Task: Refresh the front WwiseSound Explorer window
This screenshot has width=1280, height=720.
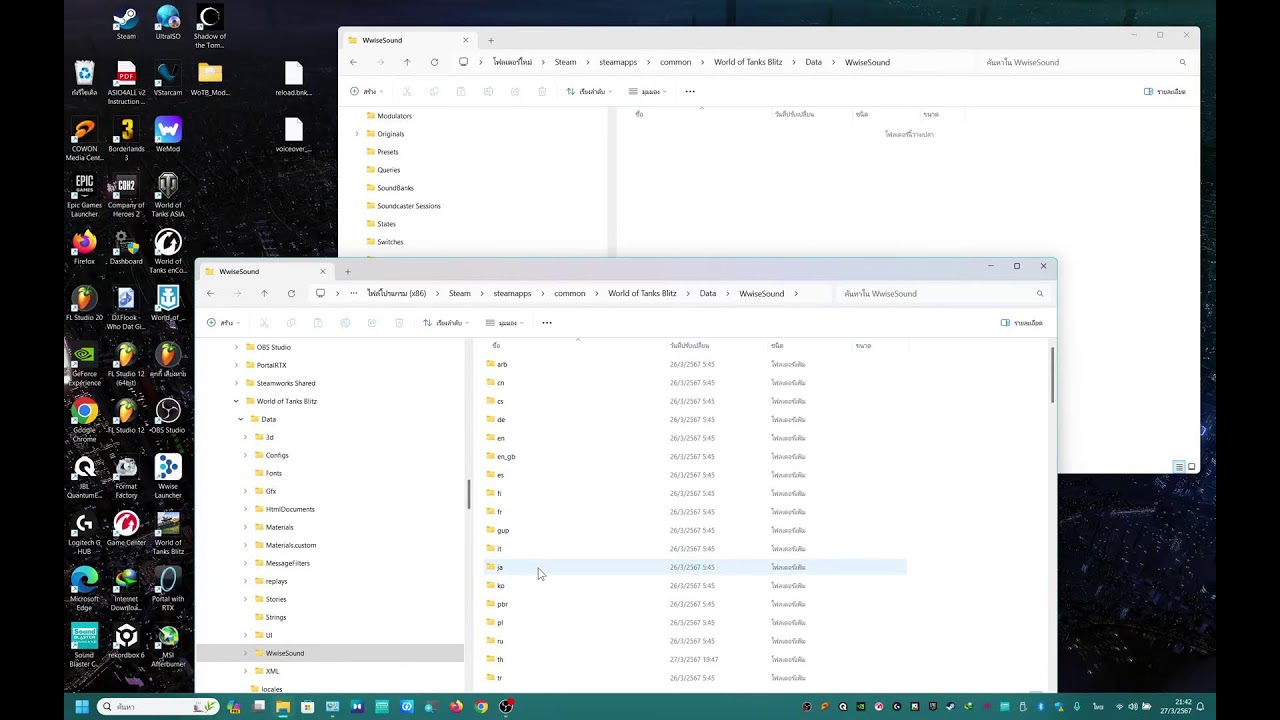Action: point(291,293)
